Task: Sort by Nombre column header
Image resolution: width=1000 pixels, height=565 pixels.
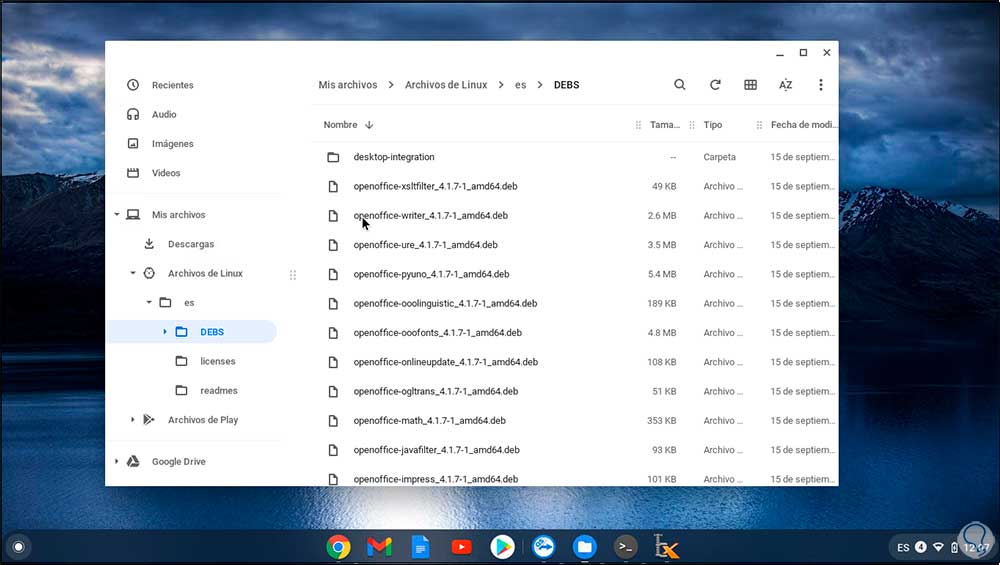Action: tap(340, 125)
